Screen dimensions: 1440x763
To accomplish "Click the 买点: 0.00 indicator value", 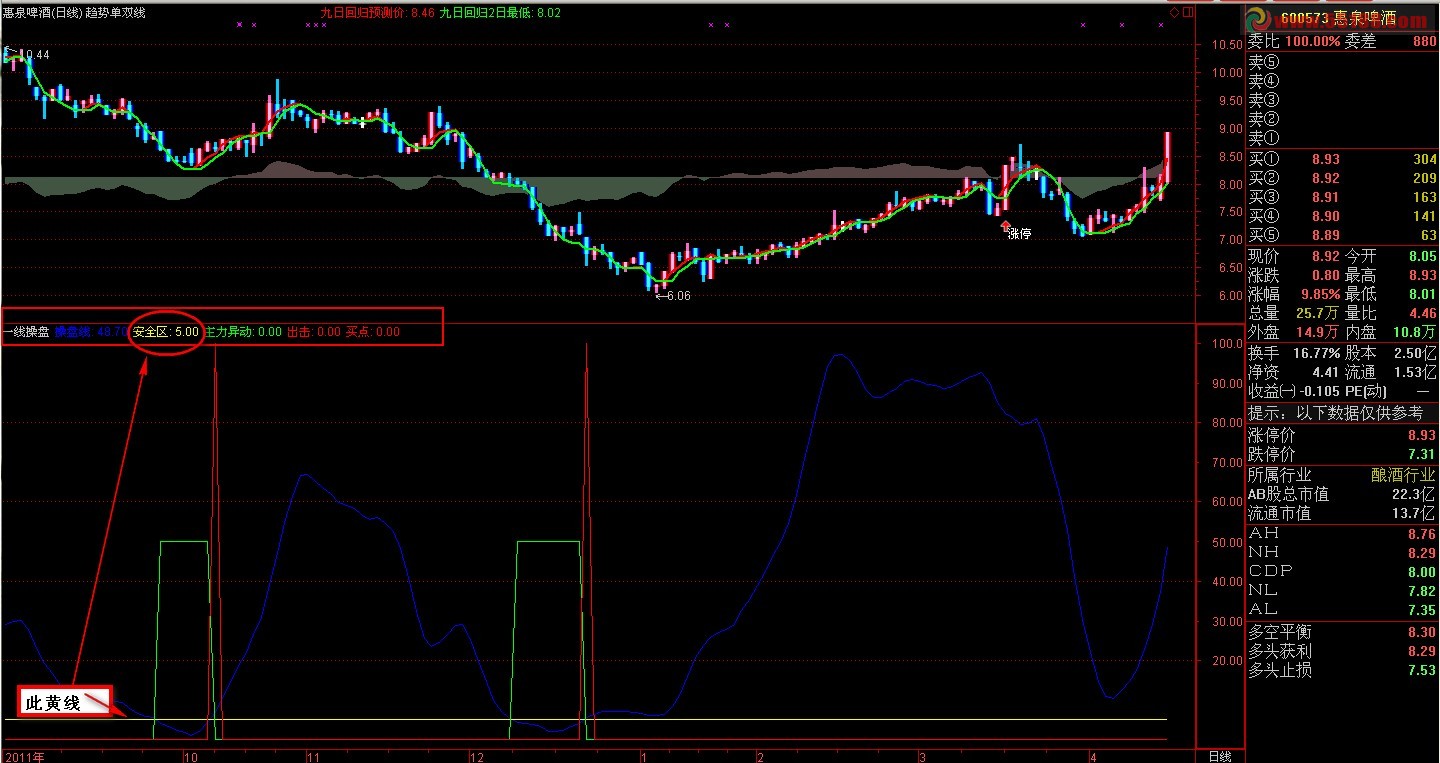I will tap(373, 331).
